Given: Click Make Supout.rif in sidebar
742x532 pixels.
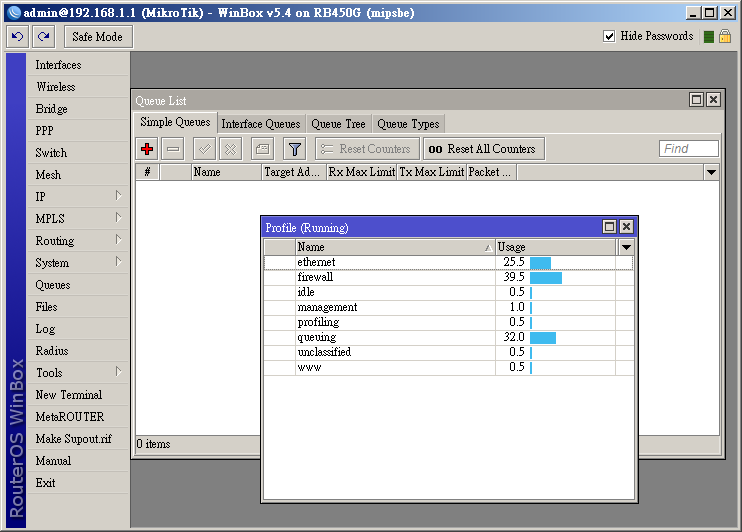Looking at the screenshot, I should [78, 439].
